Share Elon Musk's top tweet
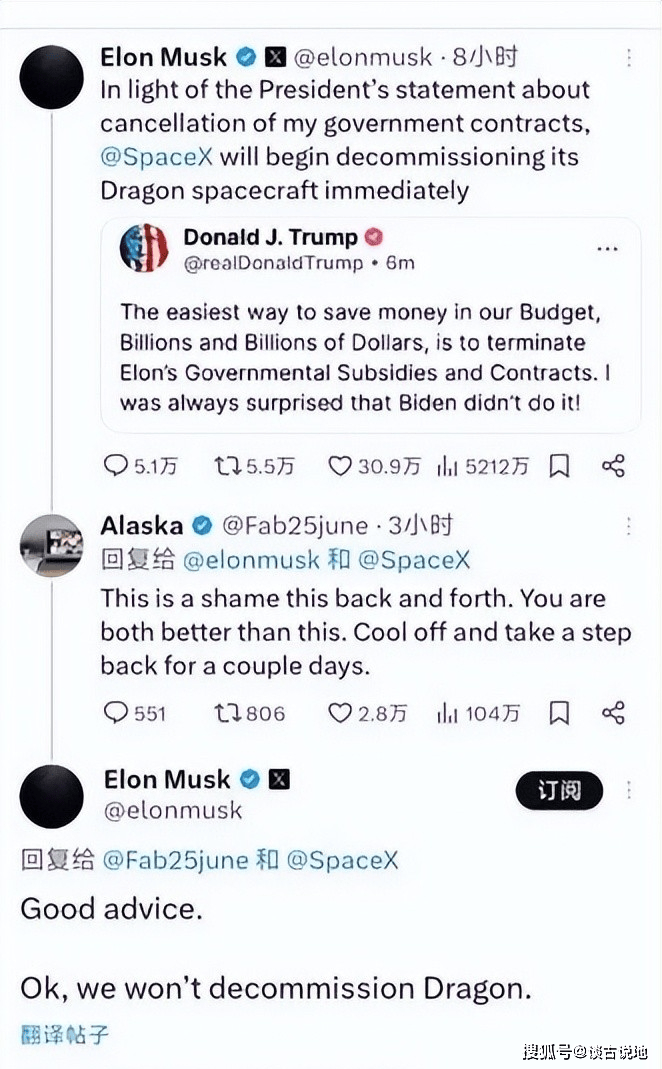 coord(613,465)
